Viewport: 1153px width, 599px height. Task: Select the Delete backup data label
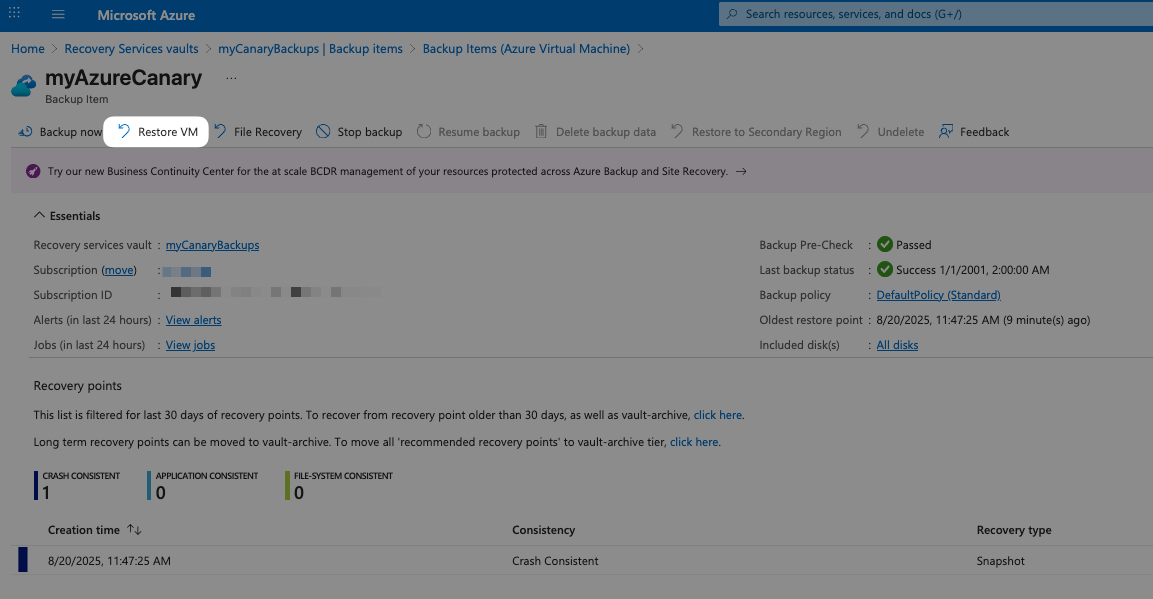pyautogui.click(x=606, y=132)
